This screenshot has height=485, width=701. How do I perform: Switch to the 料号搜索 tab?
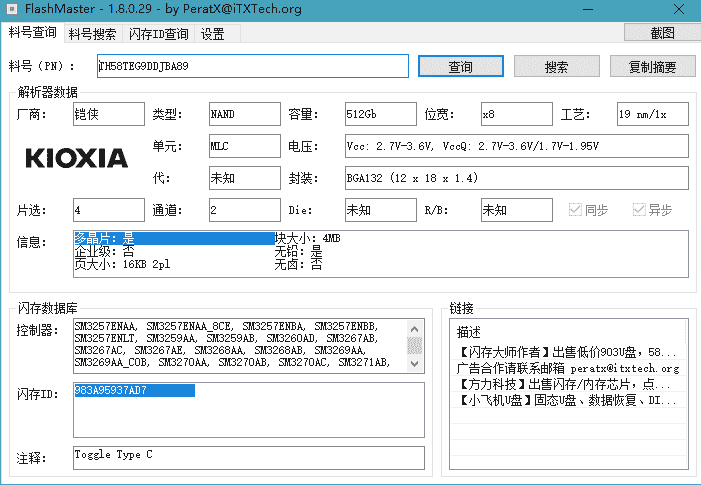93,34
